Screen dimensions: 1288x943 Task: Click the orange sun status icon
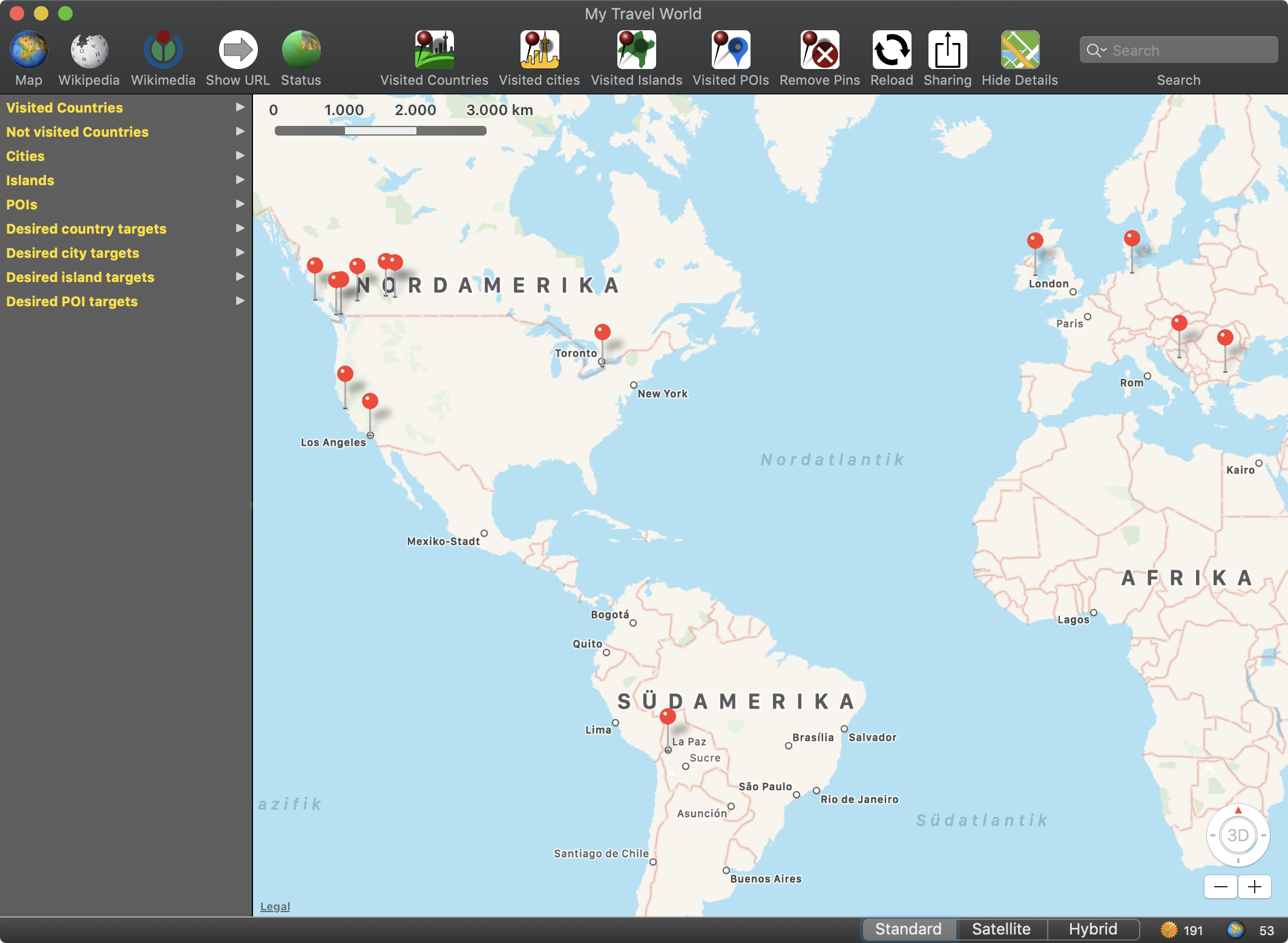click(1169, 930)
